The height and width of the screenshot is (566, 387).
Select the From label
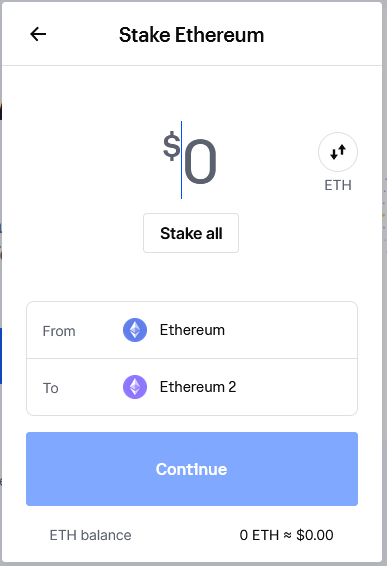click(59, 331)
